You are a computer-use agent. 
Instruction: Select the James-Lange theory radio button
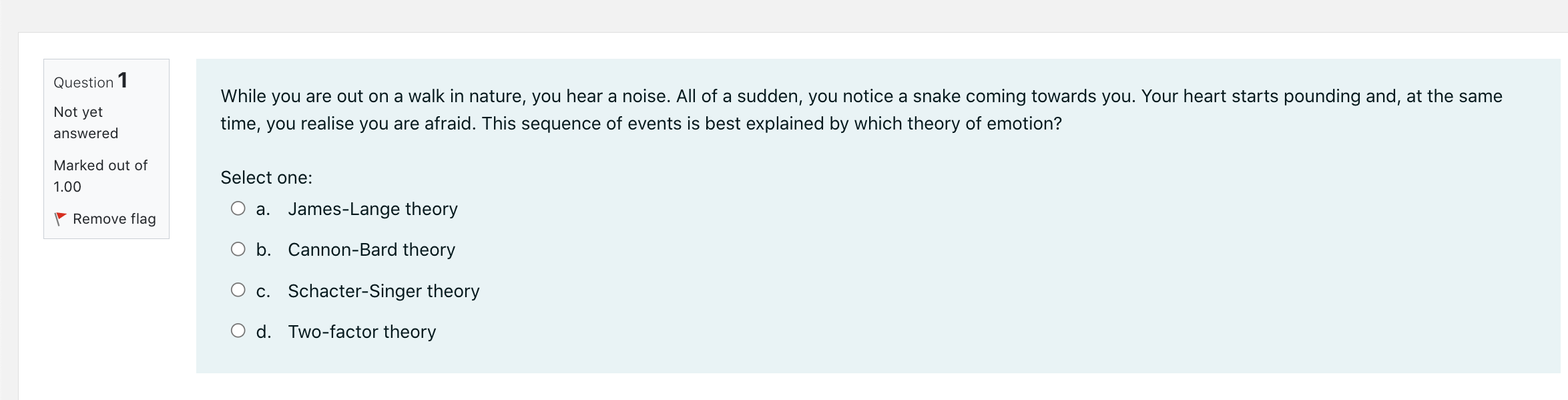(238, 208)
